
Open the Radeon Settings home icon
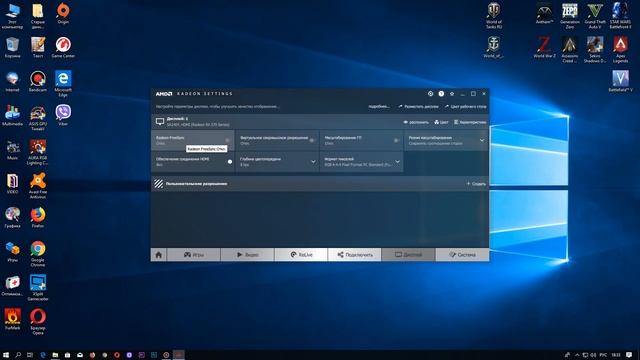point(159,255)
